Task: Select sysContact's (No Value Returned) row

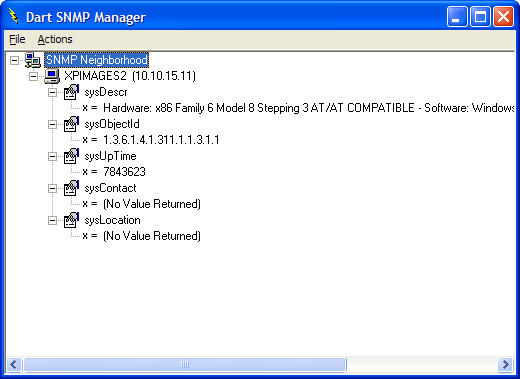Action: (x=152, y=204)
